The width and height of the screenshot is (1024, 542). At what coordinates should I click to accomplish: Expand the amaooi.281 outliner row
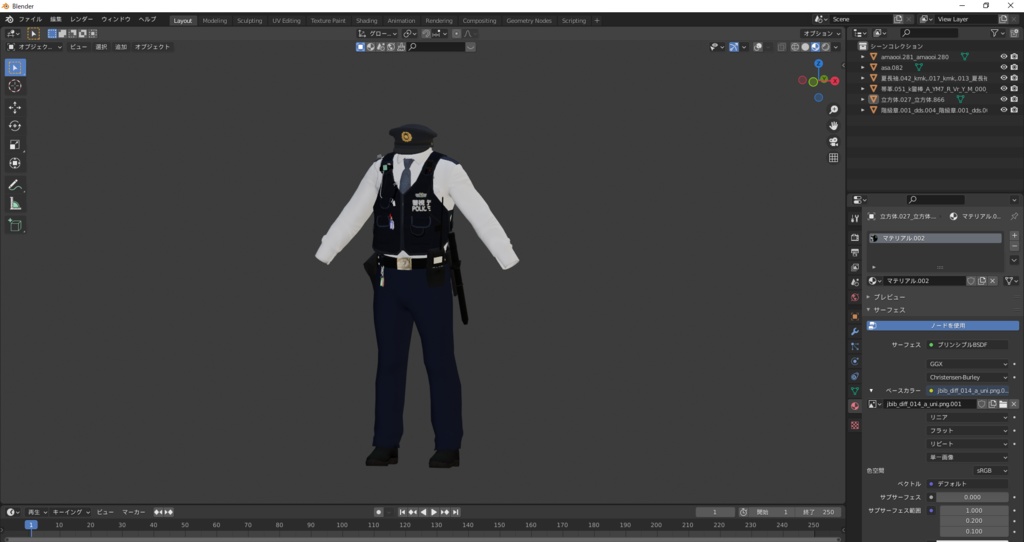click(x=863, y=57)
